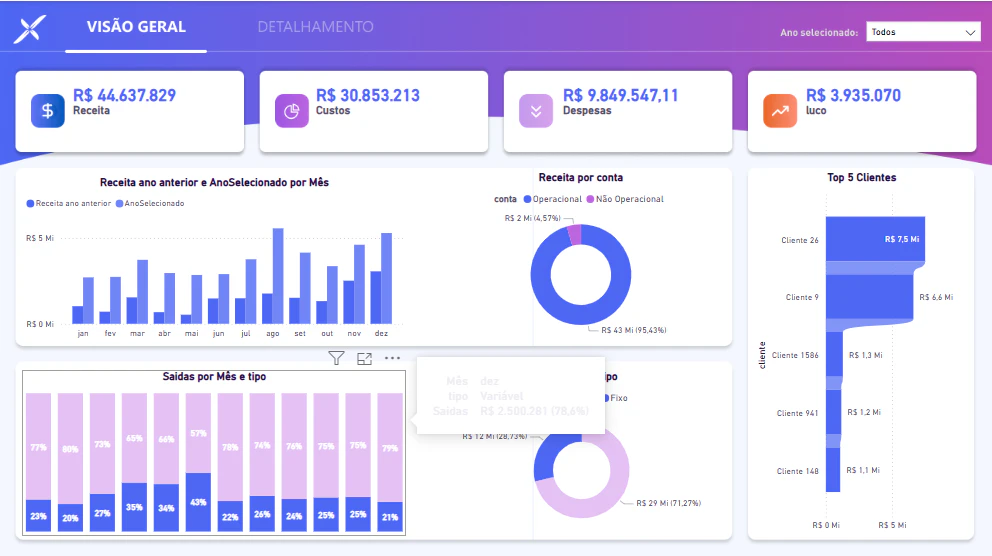Select the Custos card value R$ 30.853.213
The height and width of the screenshot is (556, 992).
click(368, 96)
